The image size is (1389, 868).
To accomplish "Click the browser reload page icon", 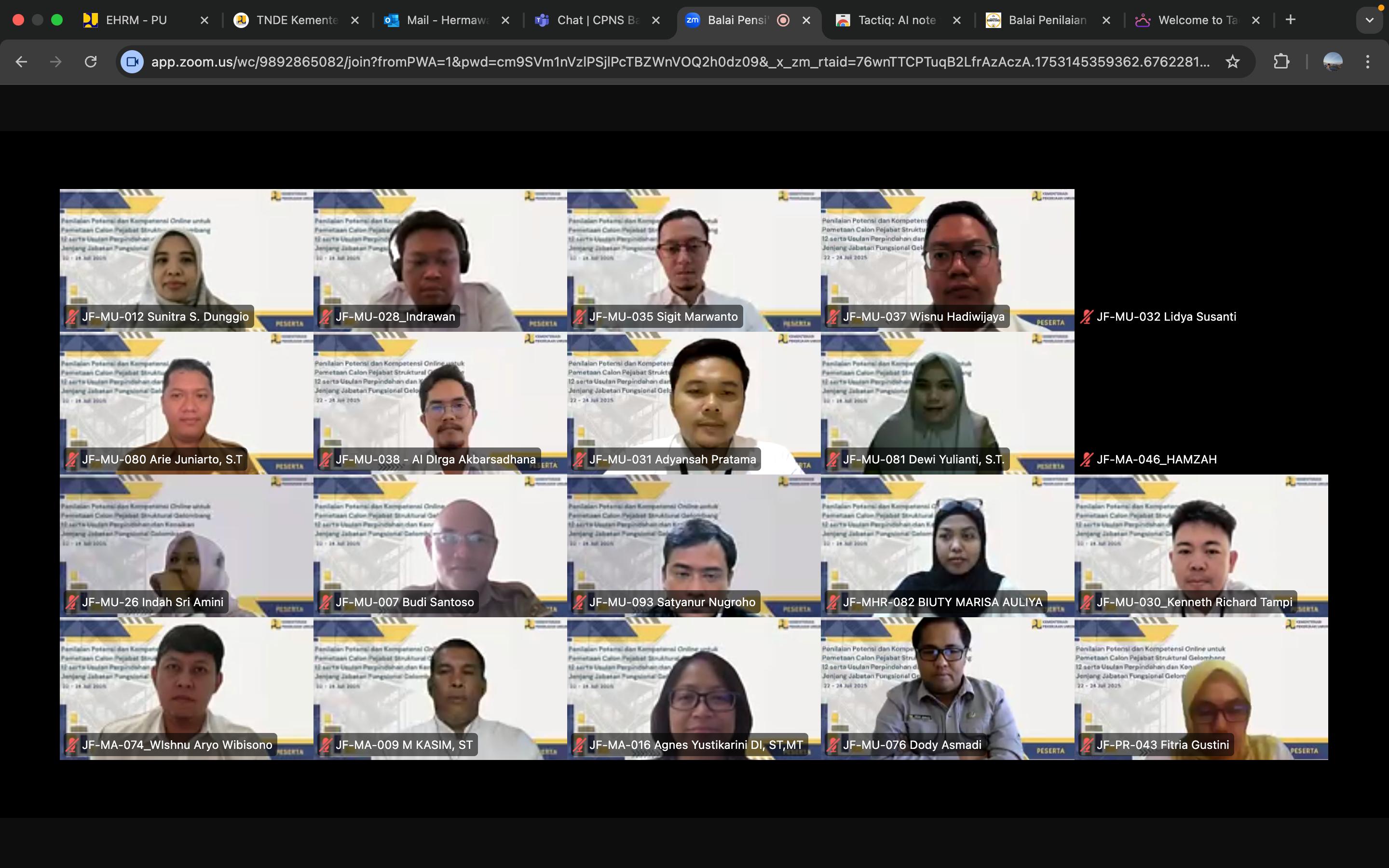I will pyautogui.click(x=91, y=61).
